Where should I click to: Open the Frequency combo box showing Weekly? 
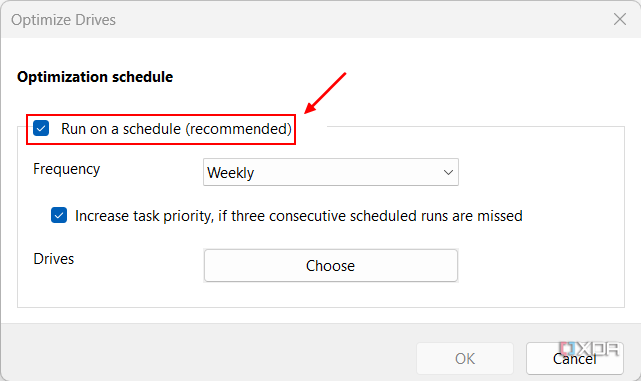pyautogui.click(x=331, y=172)
